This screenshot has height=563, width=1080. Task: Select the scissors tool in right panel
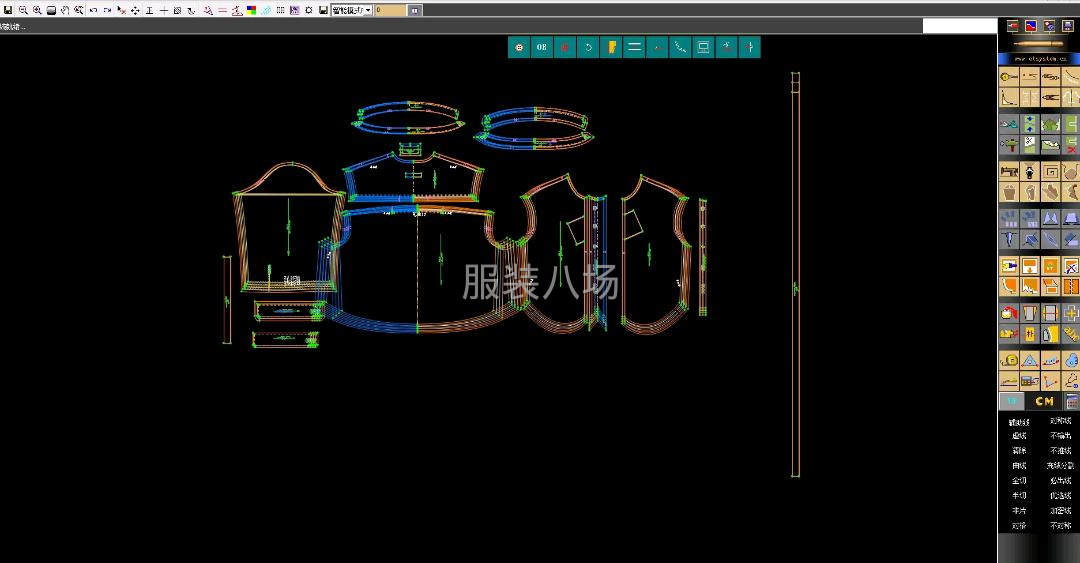pyautogui.click(x=1050, y=96)
